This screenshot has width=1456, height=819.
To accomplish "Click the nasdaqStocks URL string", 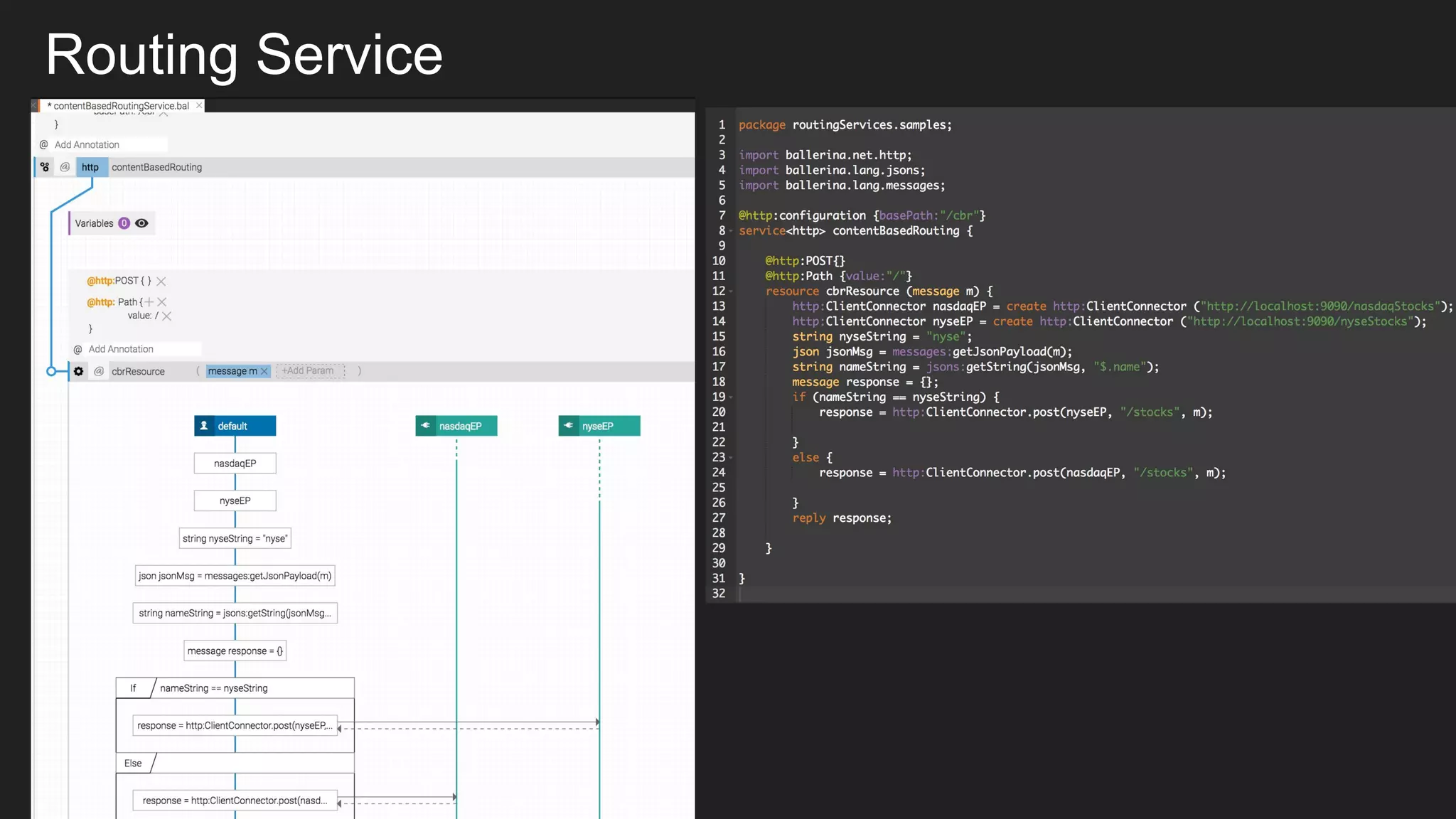I will (1320, 306).
